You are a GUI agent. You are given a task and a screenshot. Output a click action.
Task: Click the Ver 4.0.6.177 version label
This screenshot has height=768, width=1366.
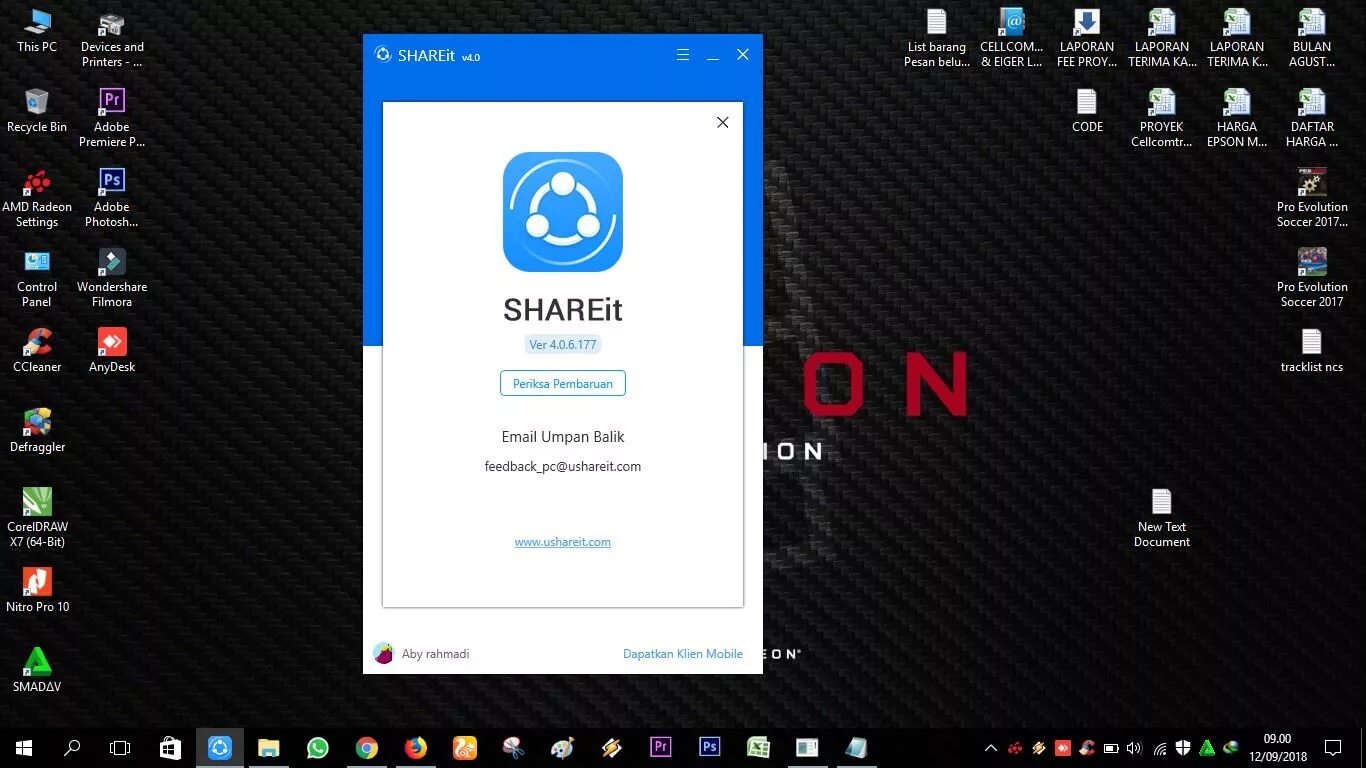pos(563,344)
